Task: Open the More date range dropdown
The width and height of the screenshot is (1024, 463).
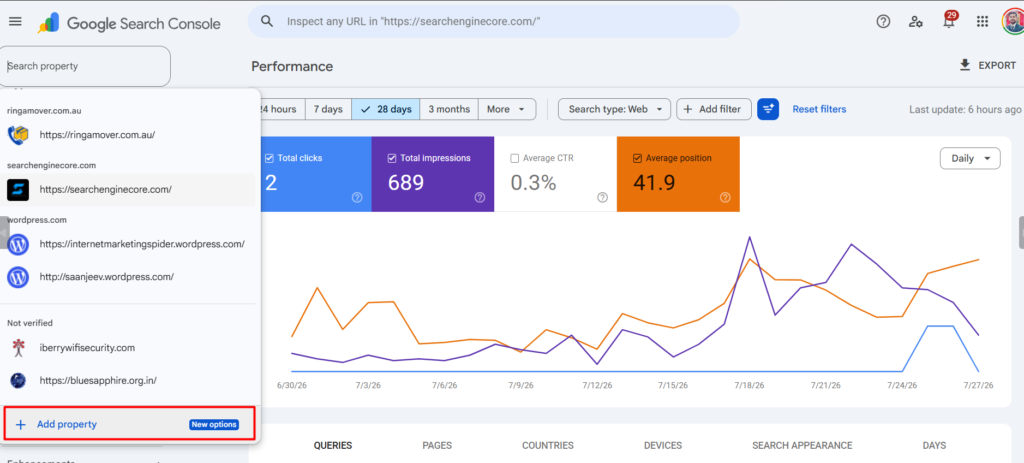Action: [x=507, y=109]
